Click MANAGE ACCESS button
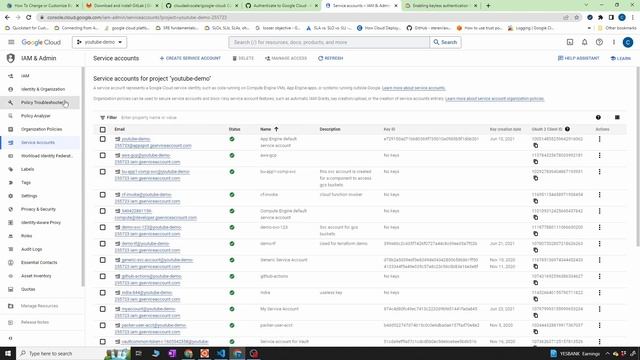The image size is (640, 360). click(x=286, y=58)
